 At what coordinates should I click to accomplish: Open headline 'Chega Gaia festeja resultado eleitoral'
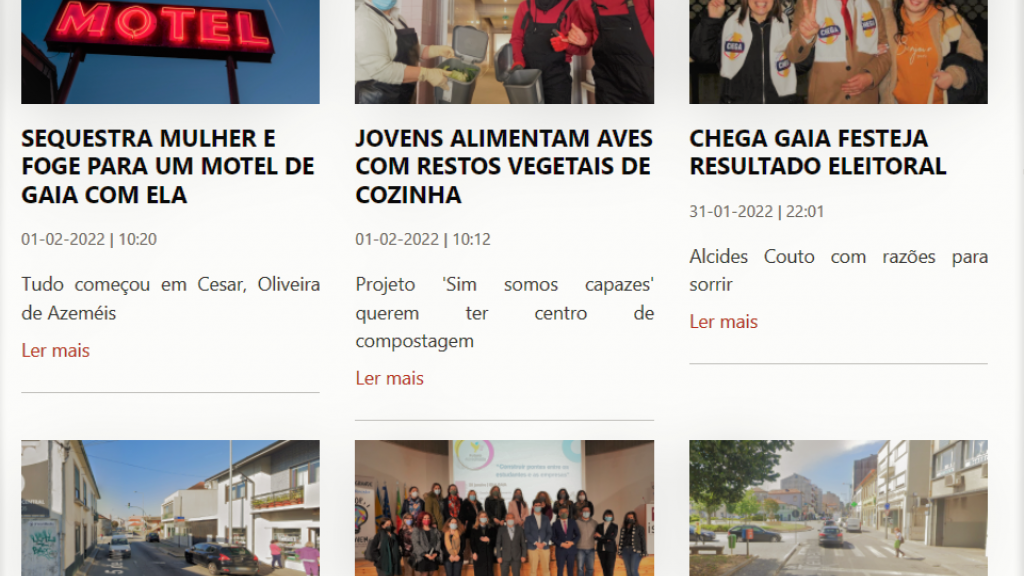(x=818, y=152)
